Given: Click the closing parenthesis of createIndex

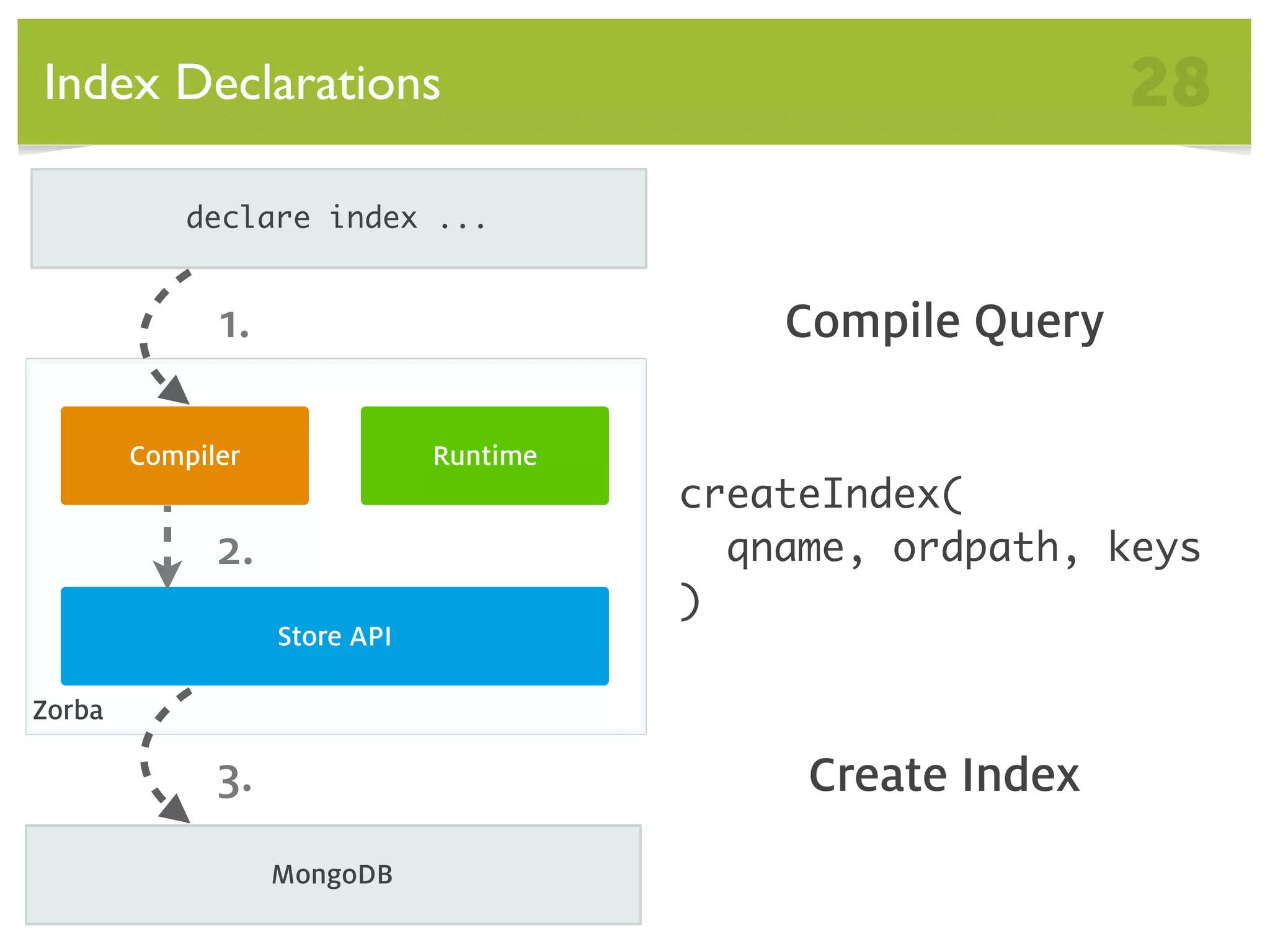Looking at the screenshot, I should point(690,601).
